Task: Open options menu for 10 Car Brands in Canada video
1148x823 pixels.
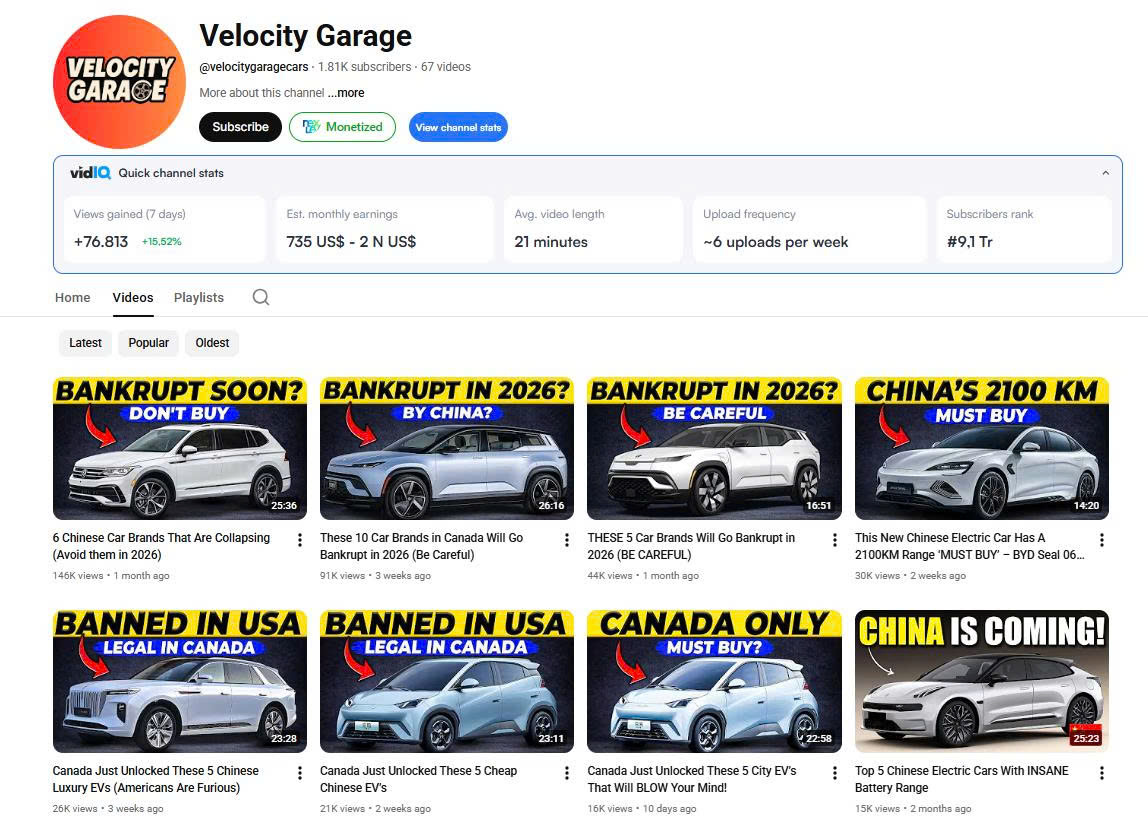Action: click(567, 540)
